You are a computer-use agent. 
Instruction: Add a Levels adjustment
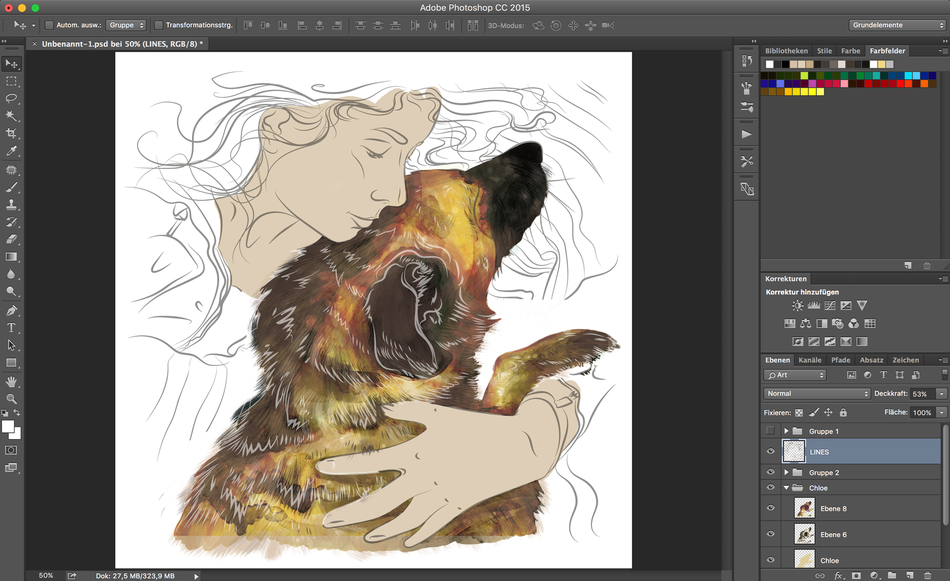814,305
